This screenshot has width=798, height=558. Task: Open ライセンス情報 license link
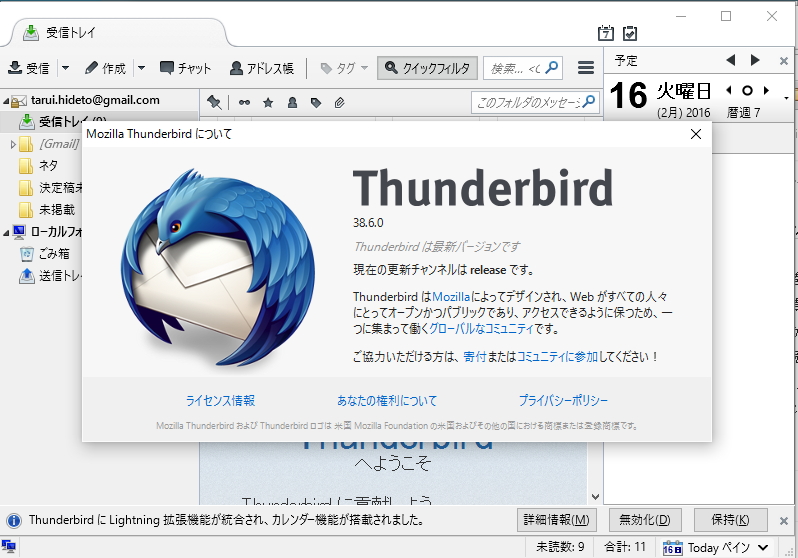click(x=220, y=401)
